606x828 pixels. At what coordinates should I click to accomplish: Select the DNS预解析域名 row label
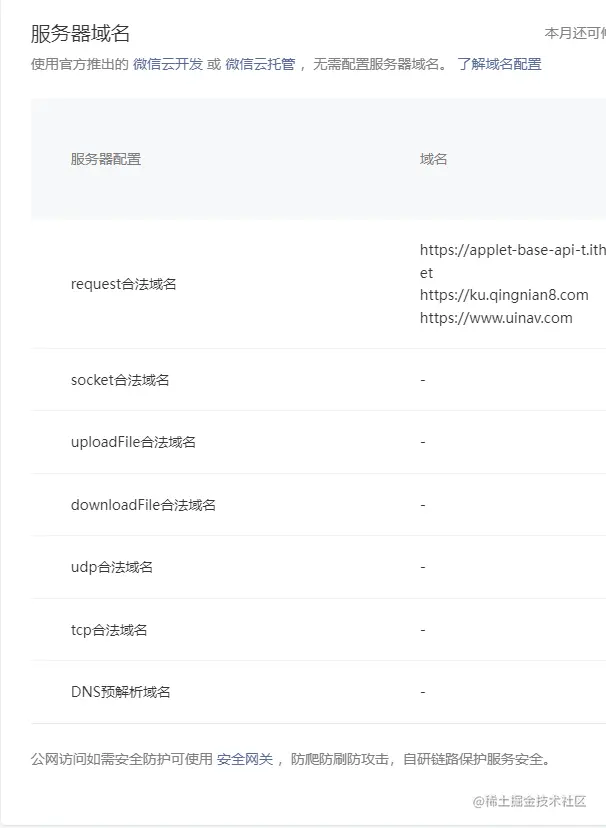[x=120, y=692]
